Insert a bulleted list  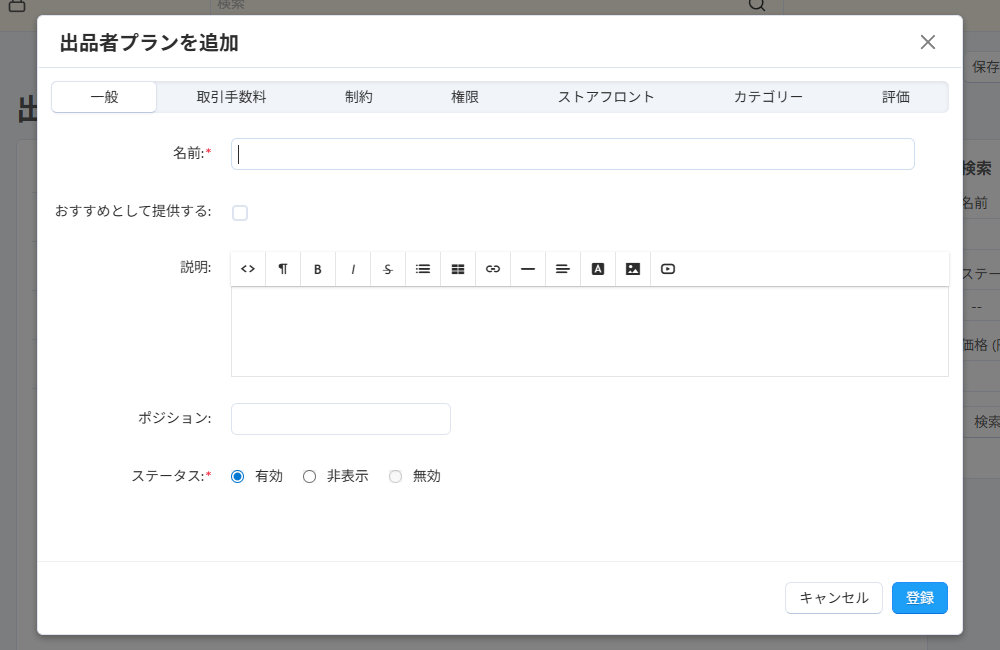click(422, 268)
